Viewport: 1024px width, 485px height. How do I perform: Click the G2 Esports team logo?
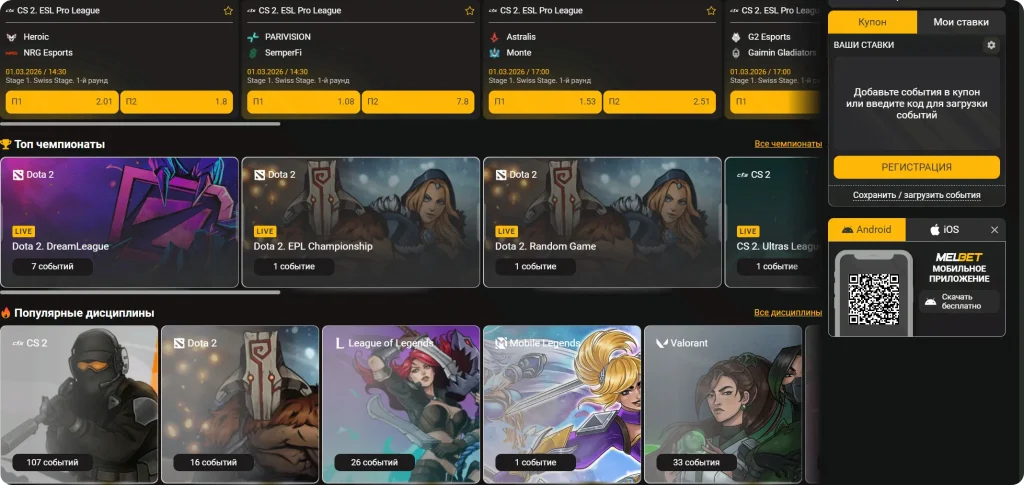737,37
